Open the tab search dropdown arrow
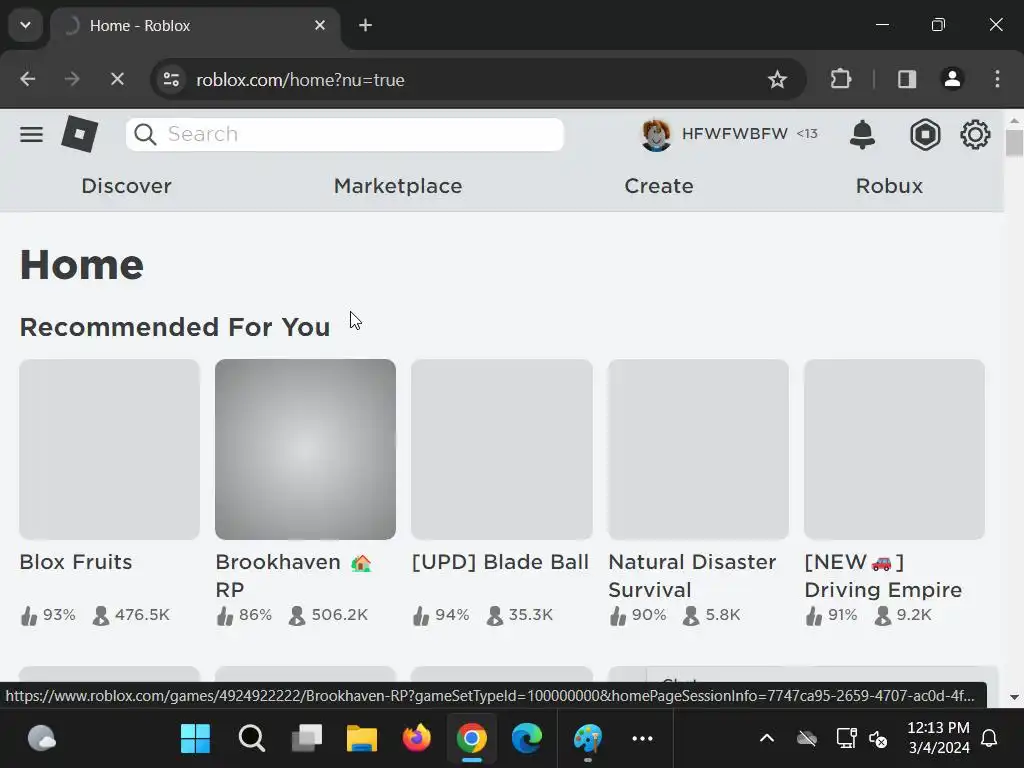The height and width of the screenshot is (768, 1024). click(25, 25)
